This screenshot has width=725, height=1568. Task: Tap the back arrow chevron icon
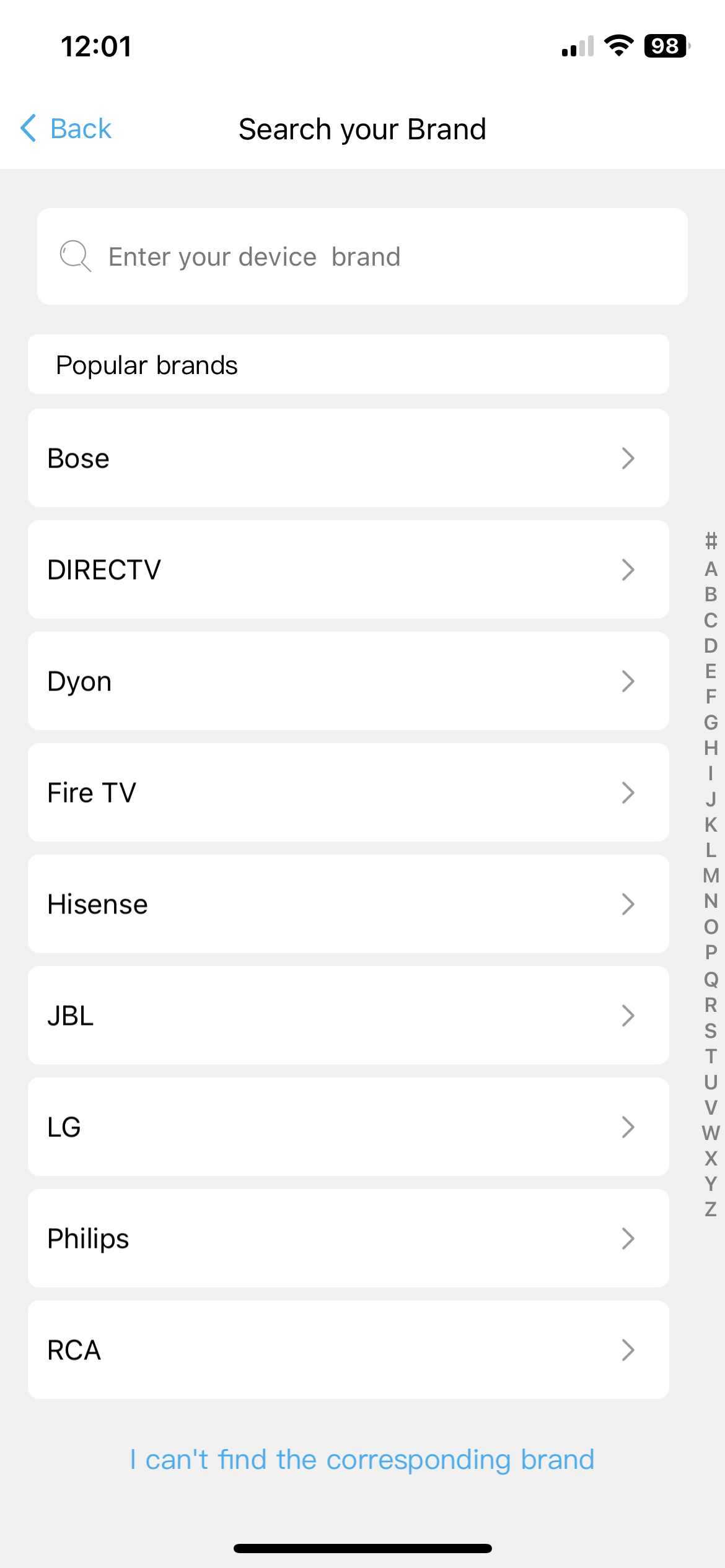point(29,128)
